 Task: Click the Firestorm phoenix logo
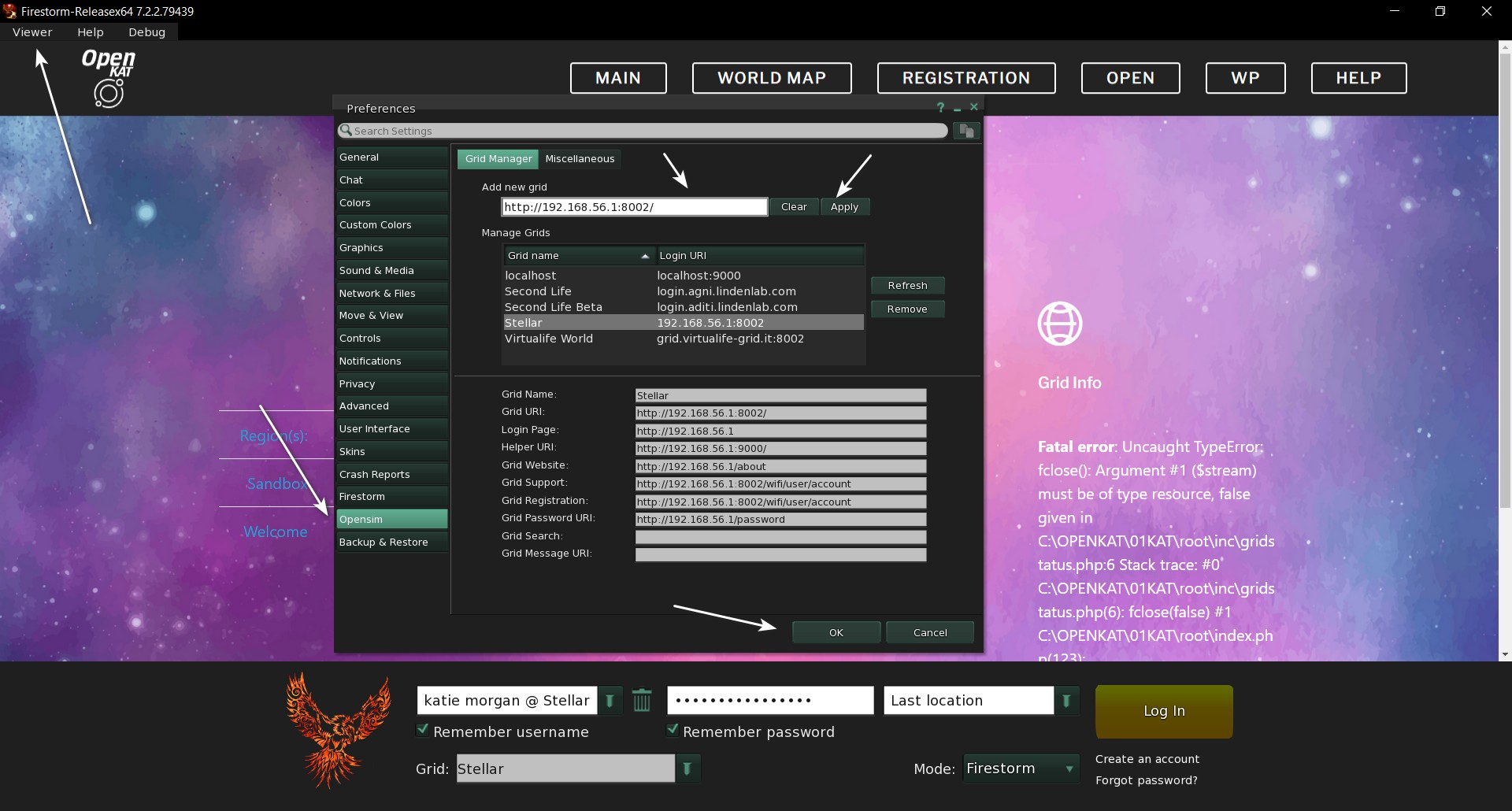(339, 730)
